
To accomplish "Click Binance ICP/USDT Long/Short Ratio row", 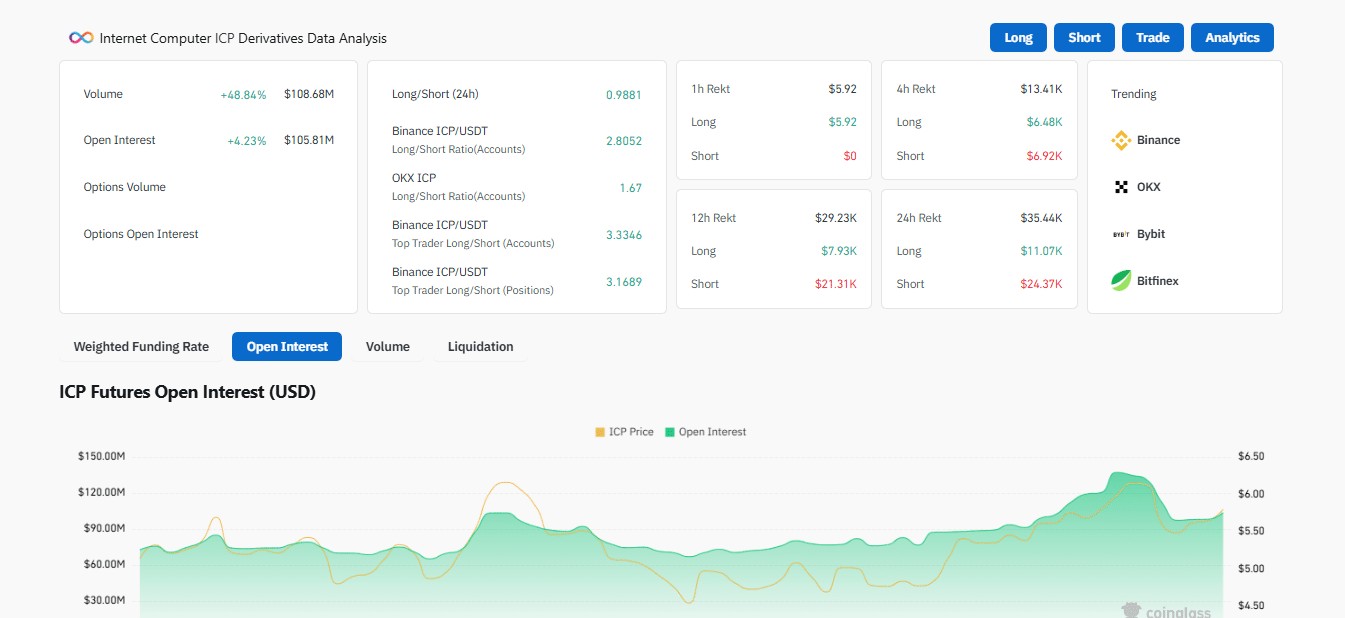I will point(517,140).
